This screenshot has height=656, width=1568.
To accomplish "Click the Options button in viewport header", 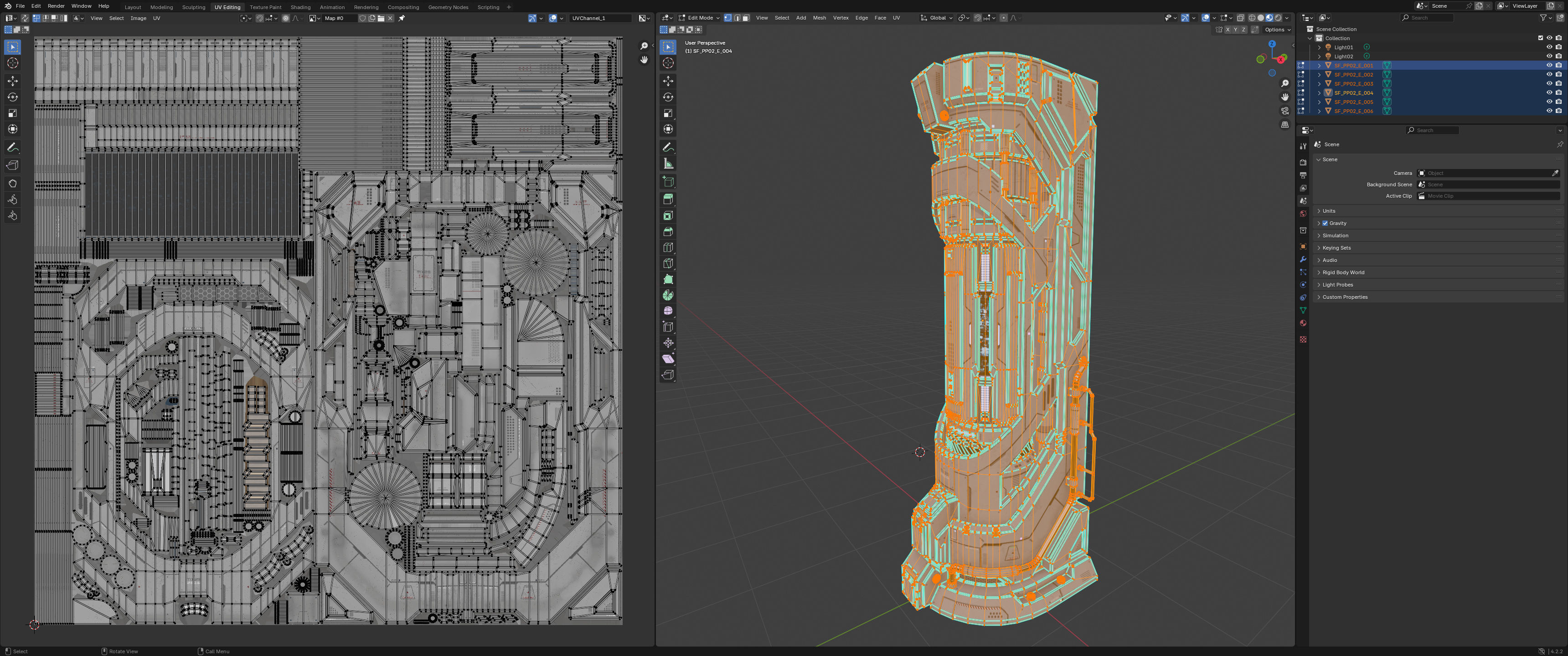I will (1277, 29).
